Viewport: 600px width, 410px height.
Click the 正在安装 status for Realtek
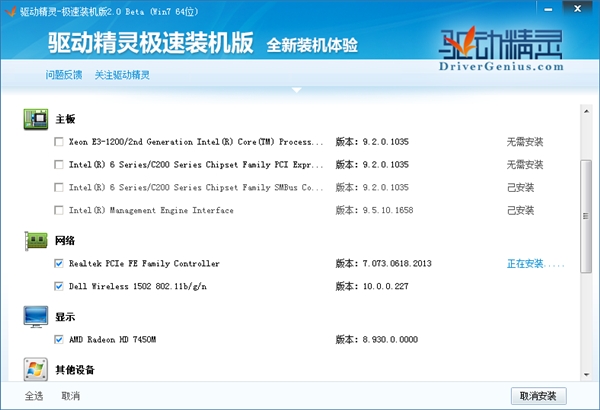click(x=535, y=263)
